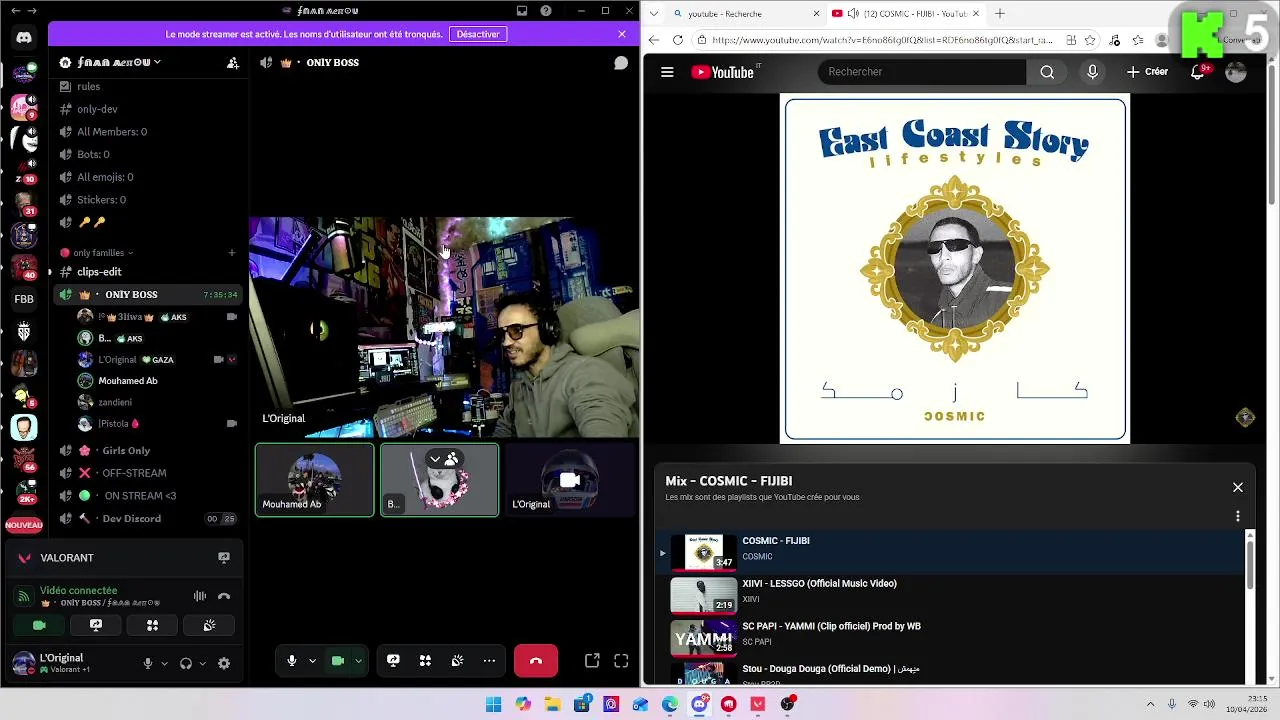The width and height of the screenshot is (1280, 720).
Task: Click Créer button on YouTube
Action: (x=1147, y=72)
